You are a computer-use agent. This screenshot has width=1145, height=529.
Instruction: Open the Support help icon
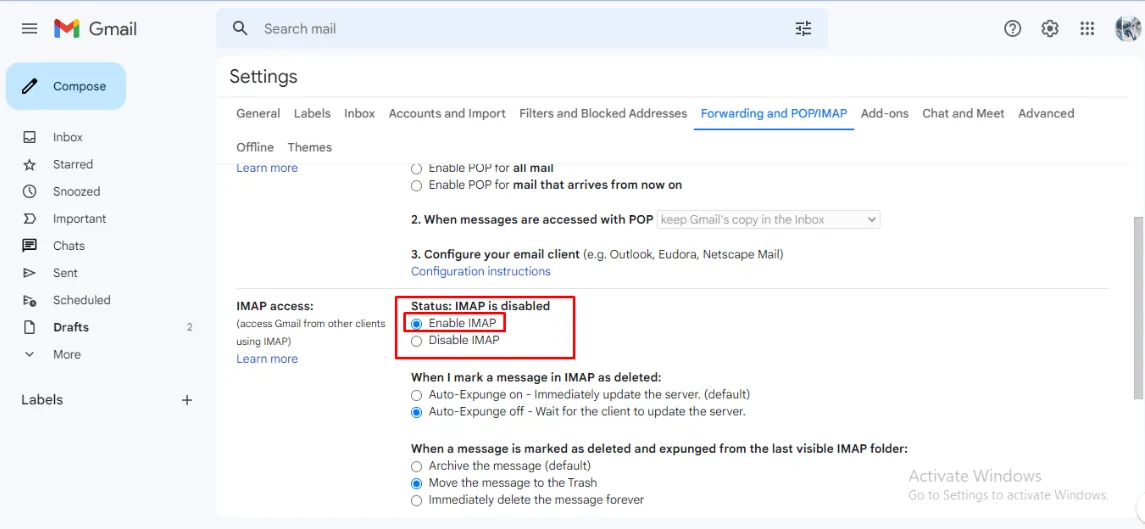1012,29
